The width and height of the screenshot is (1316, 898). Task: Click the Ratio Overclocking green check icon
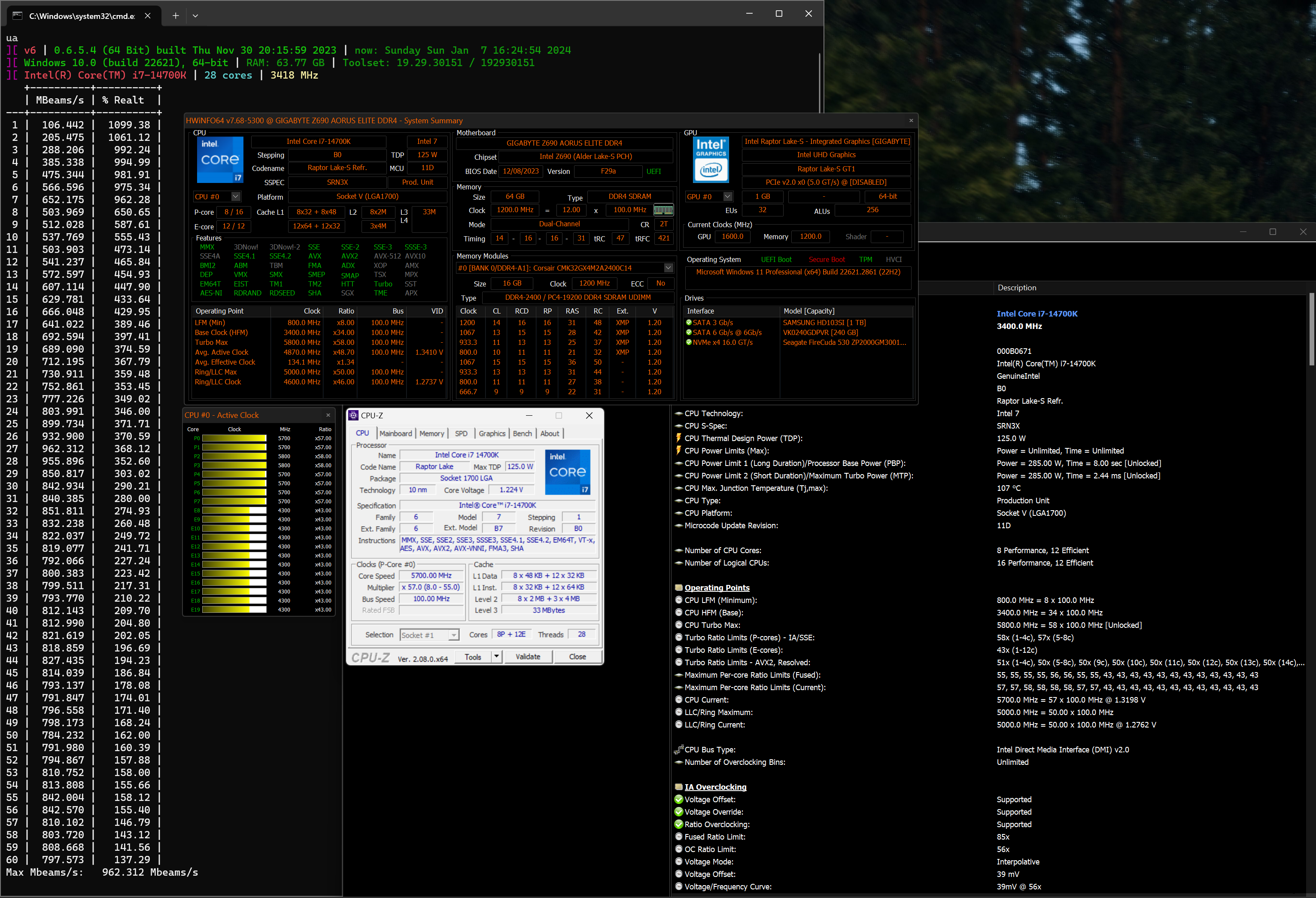point(678,824)
